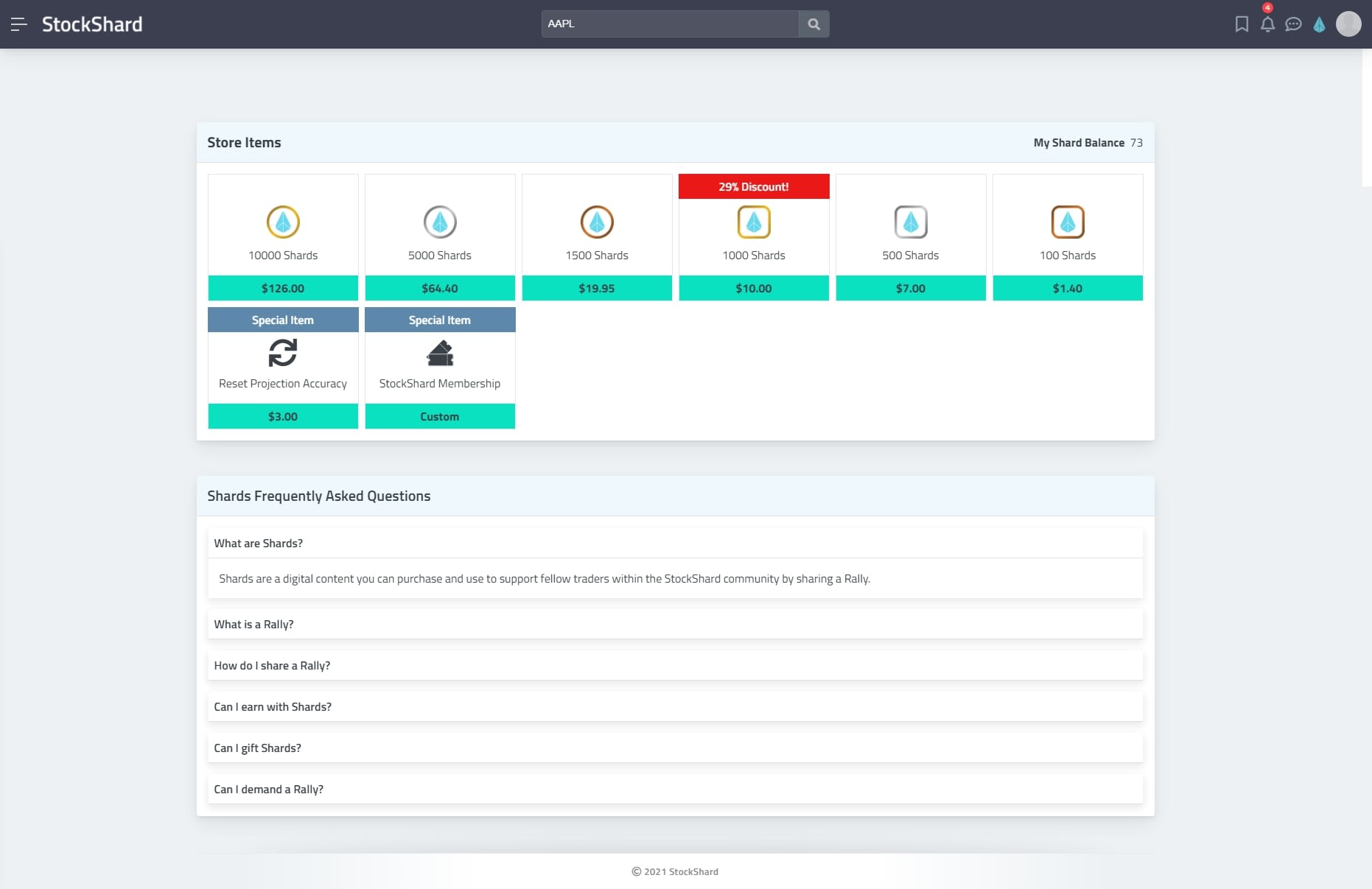Select the 10000 Shards gold icon

tap(283, 222)
